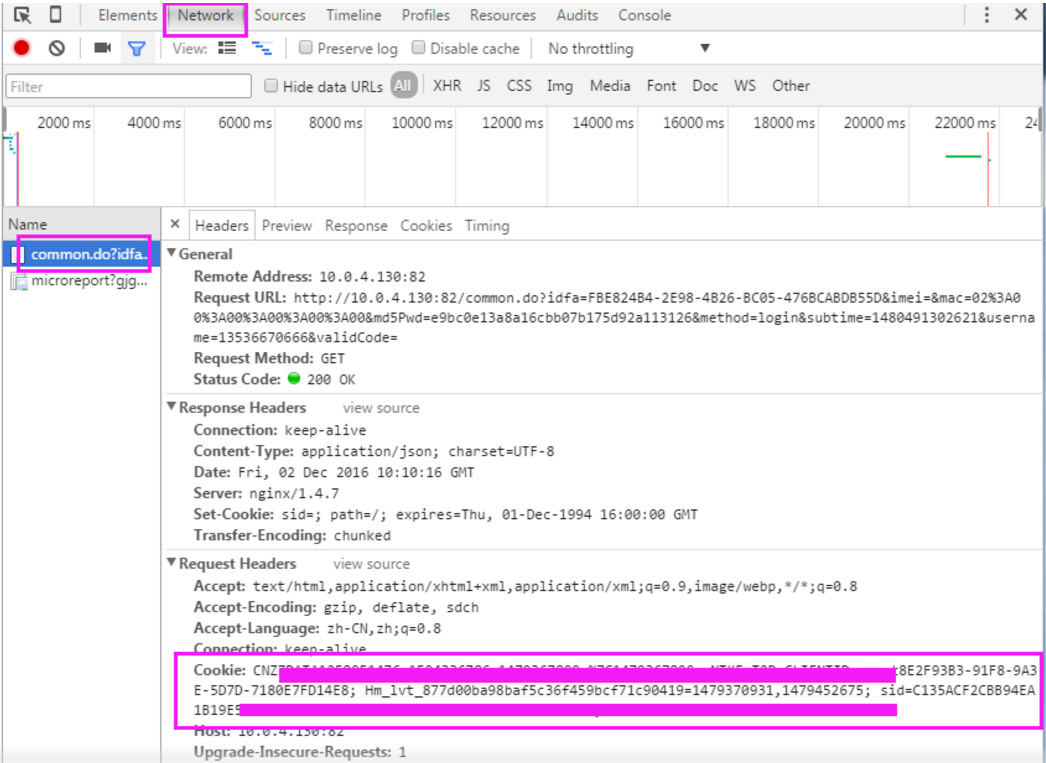The height and width of the screenshot is (763, 1046).
Task: Clear the network log
Action: pos(57,48)
